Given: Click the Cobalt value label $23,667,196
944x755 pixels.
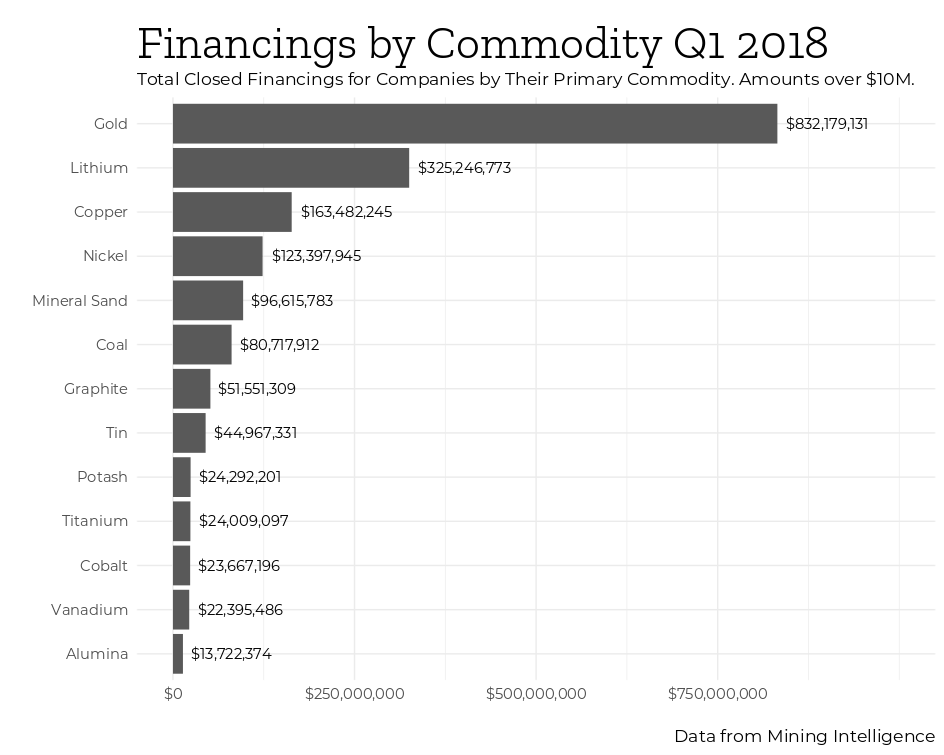Looking at the screenshot, I should [x=239, y=566].
